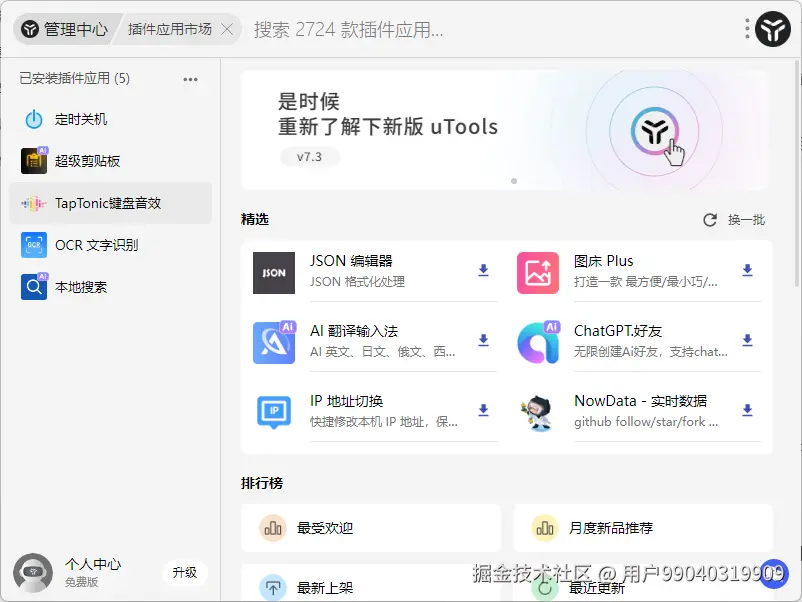The height and width of the screenshot is (602, 802).
Task: Open the AI 翻译输入法 plugin icon
Action: coord(274,342)
